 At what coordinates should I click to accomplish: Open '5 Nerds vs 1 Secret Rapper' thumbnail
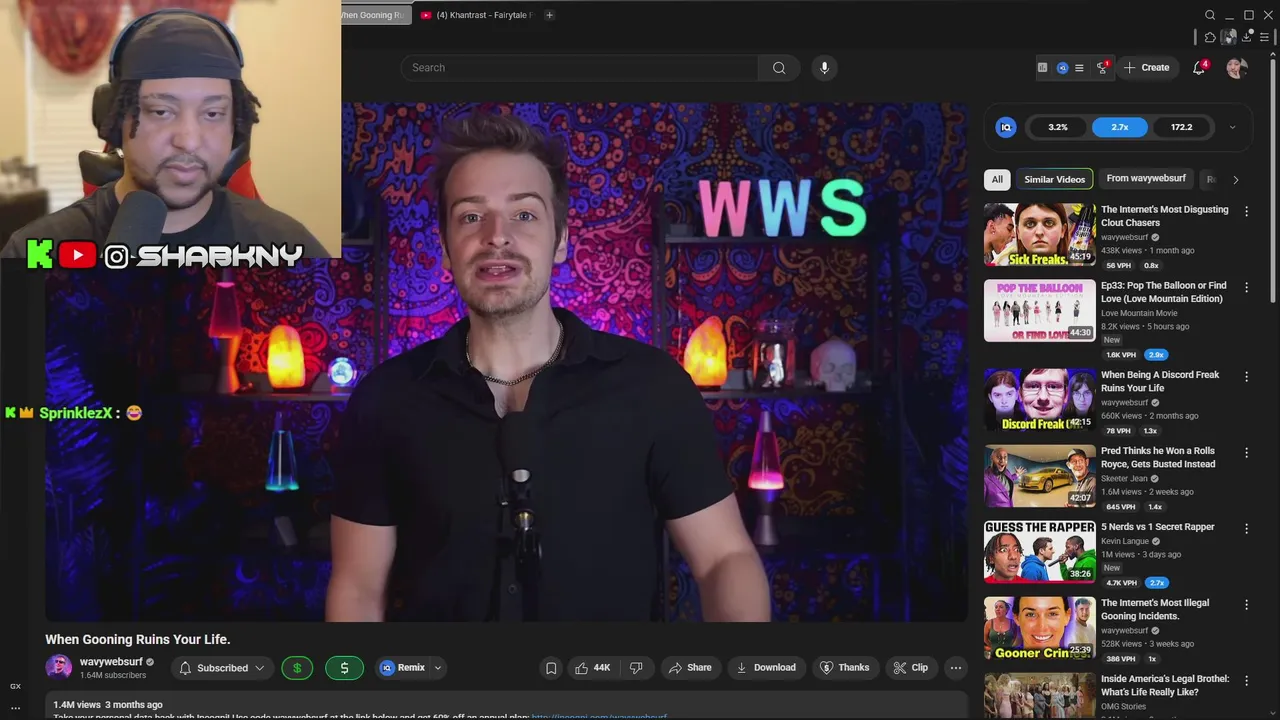click(1040, 552)
